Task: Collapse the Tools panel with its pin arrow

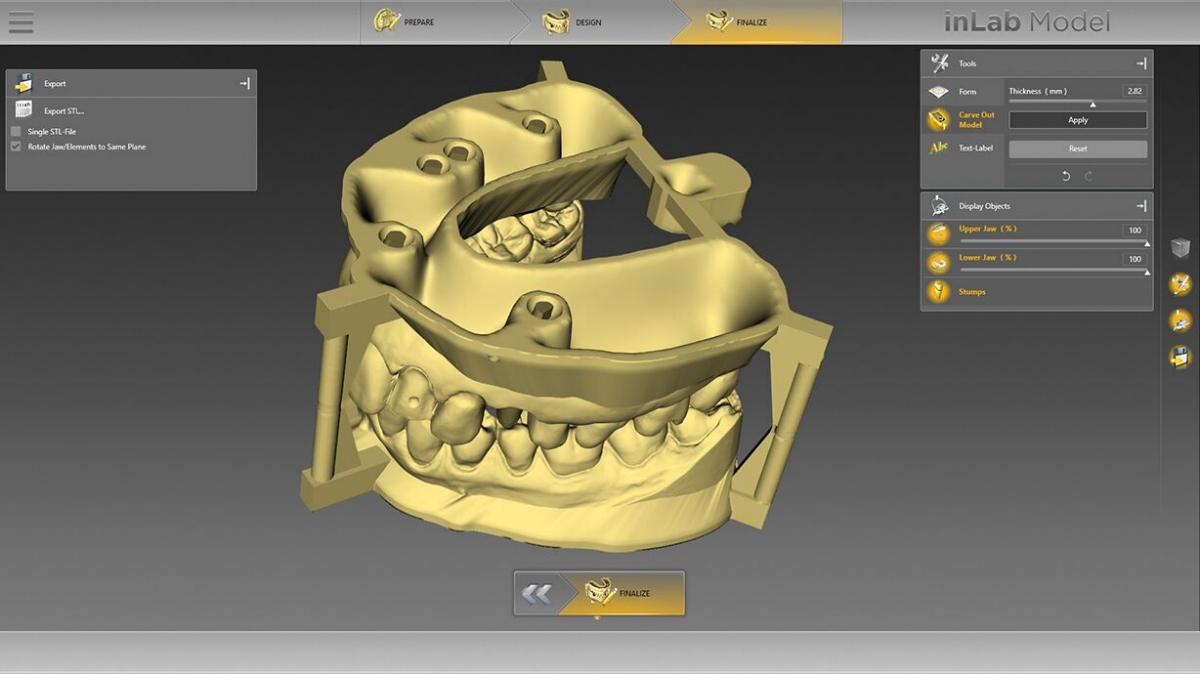Action: coord(1141,63)
